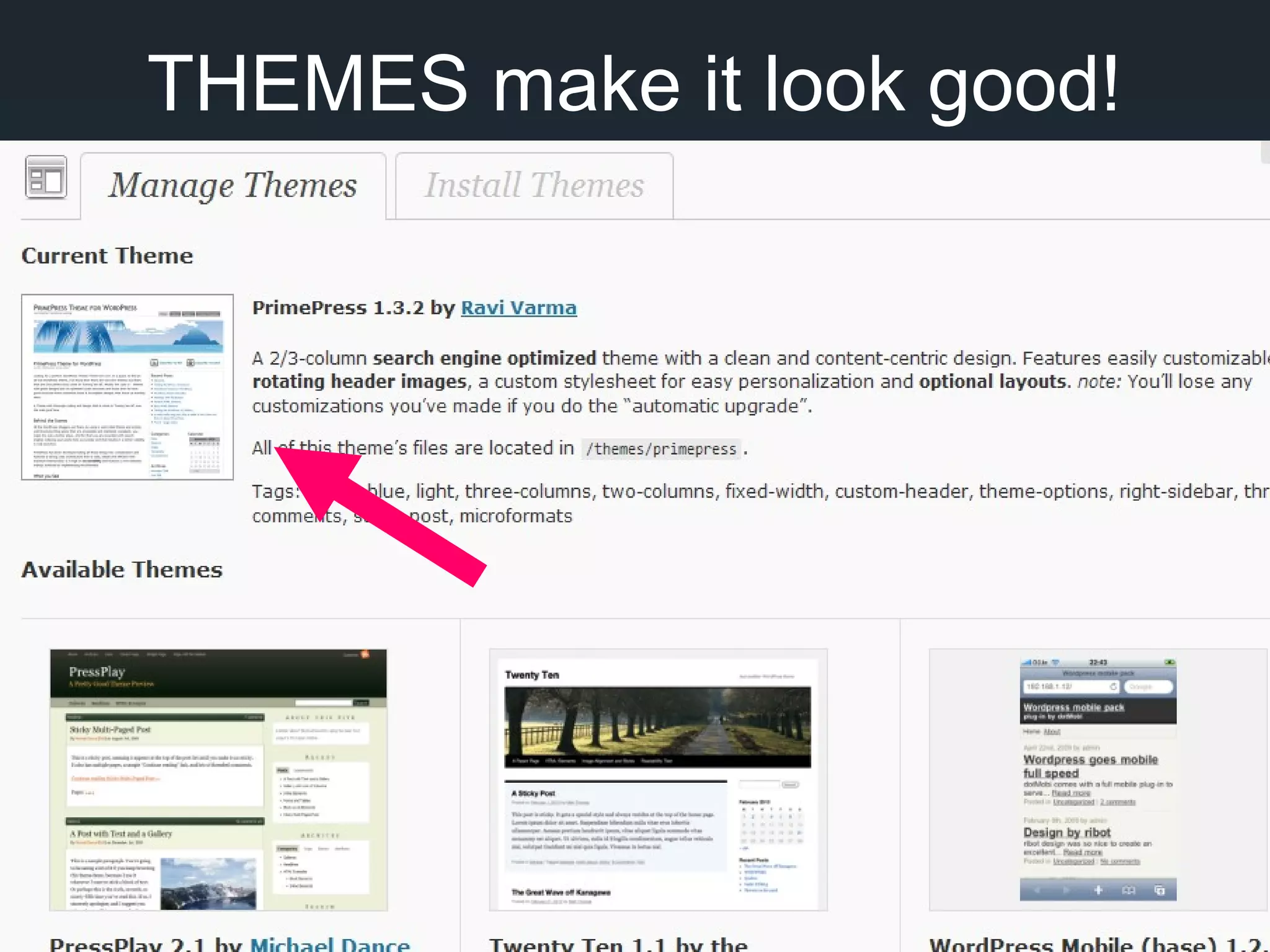The image size is (1270, 952).
Task: Click the PressPlay theme thumbnail
Action: click(x=218, y=780)
